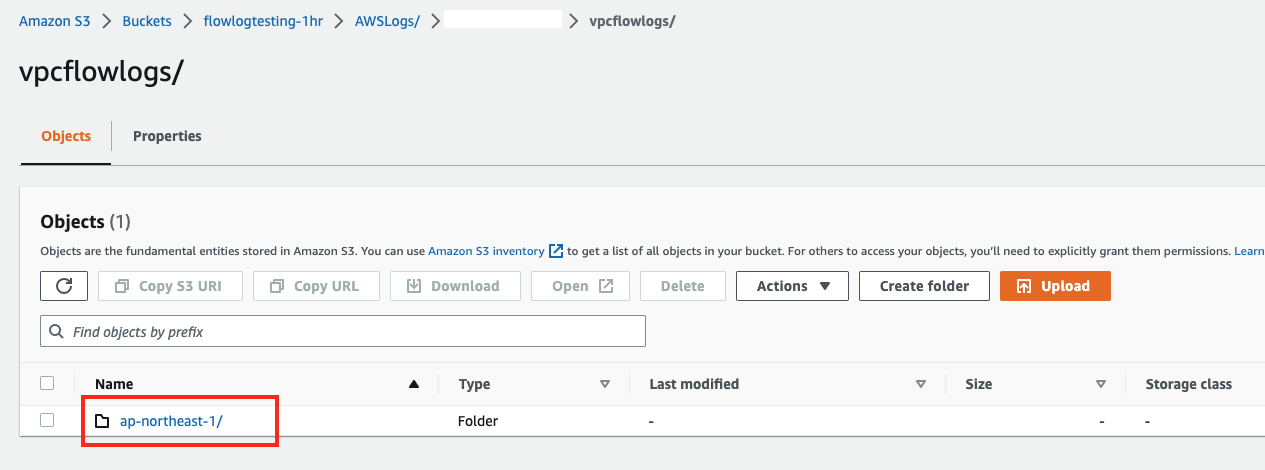Select the ap-northeast-1/ row checkbox
1265x470 pixels.
[x=47, y=421]
